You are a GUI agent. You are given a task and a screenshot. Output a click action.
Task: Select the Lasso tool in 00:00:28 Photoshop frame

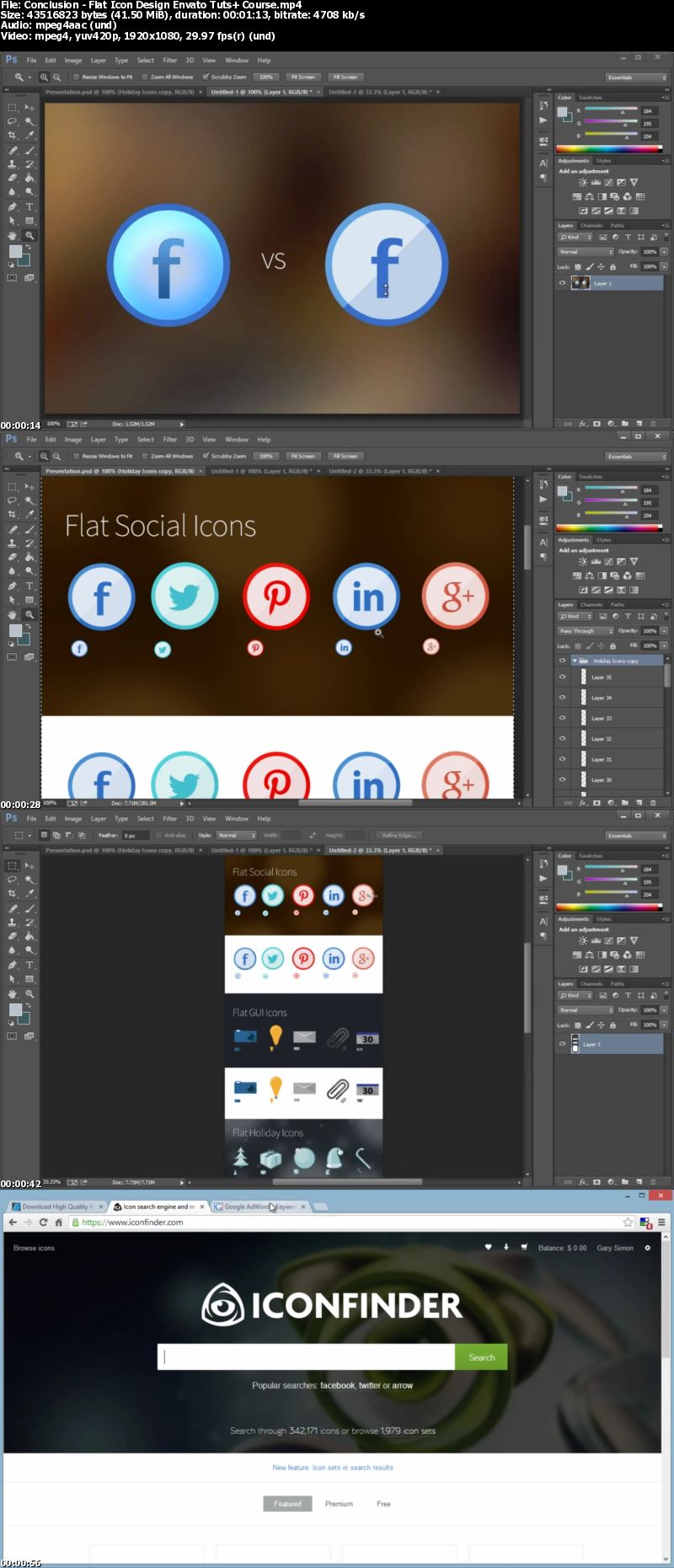pos(13,500)
